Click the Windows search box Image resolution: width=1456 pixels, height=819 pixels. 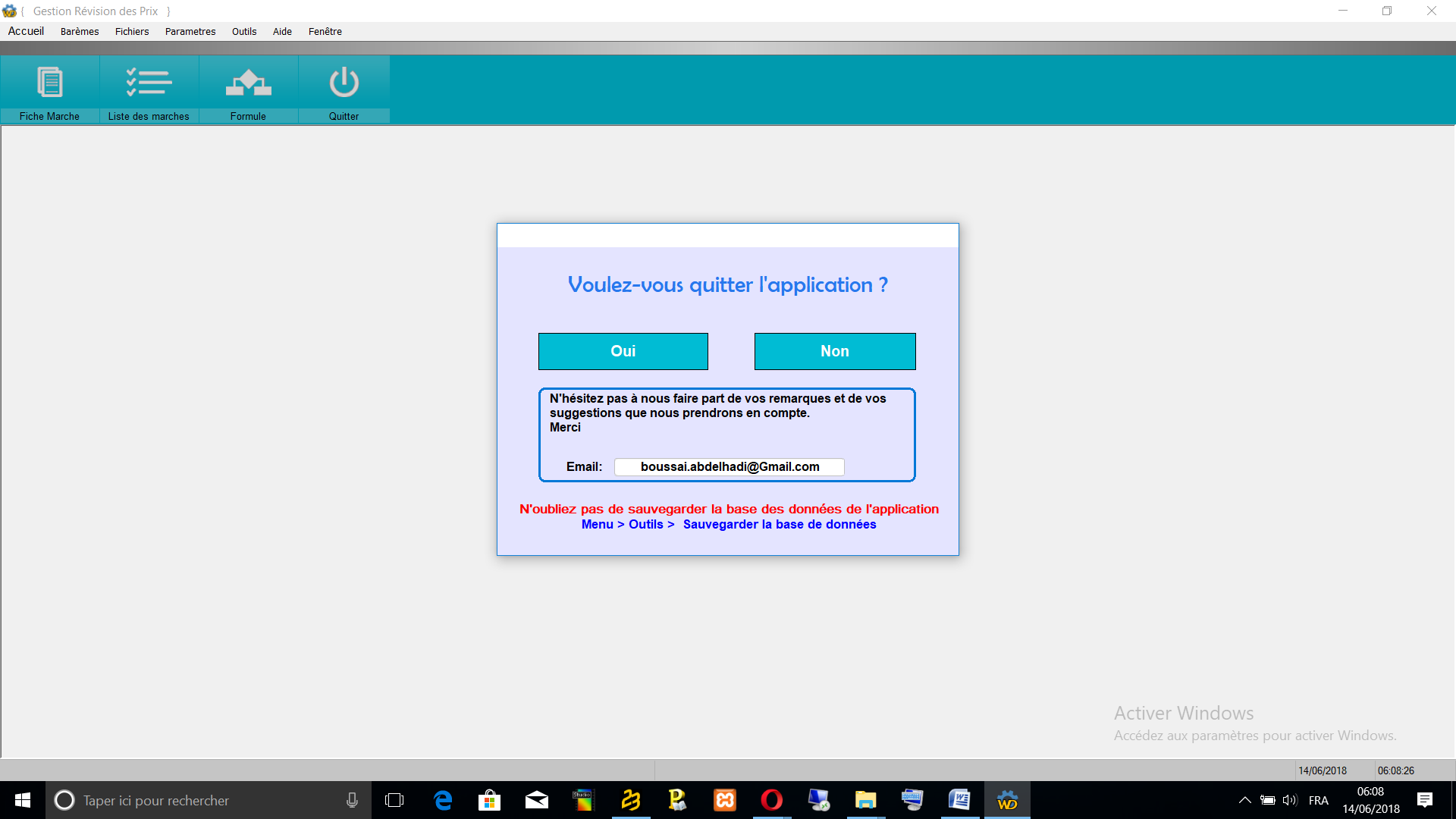205,800
